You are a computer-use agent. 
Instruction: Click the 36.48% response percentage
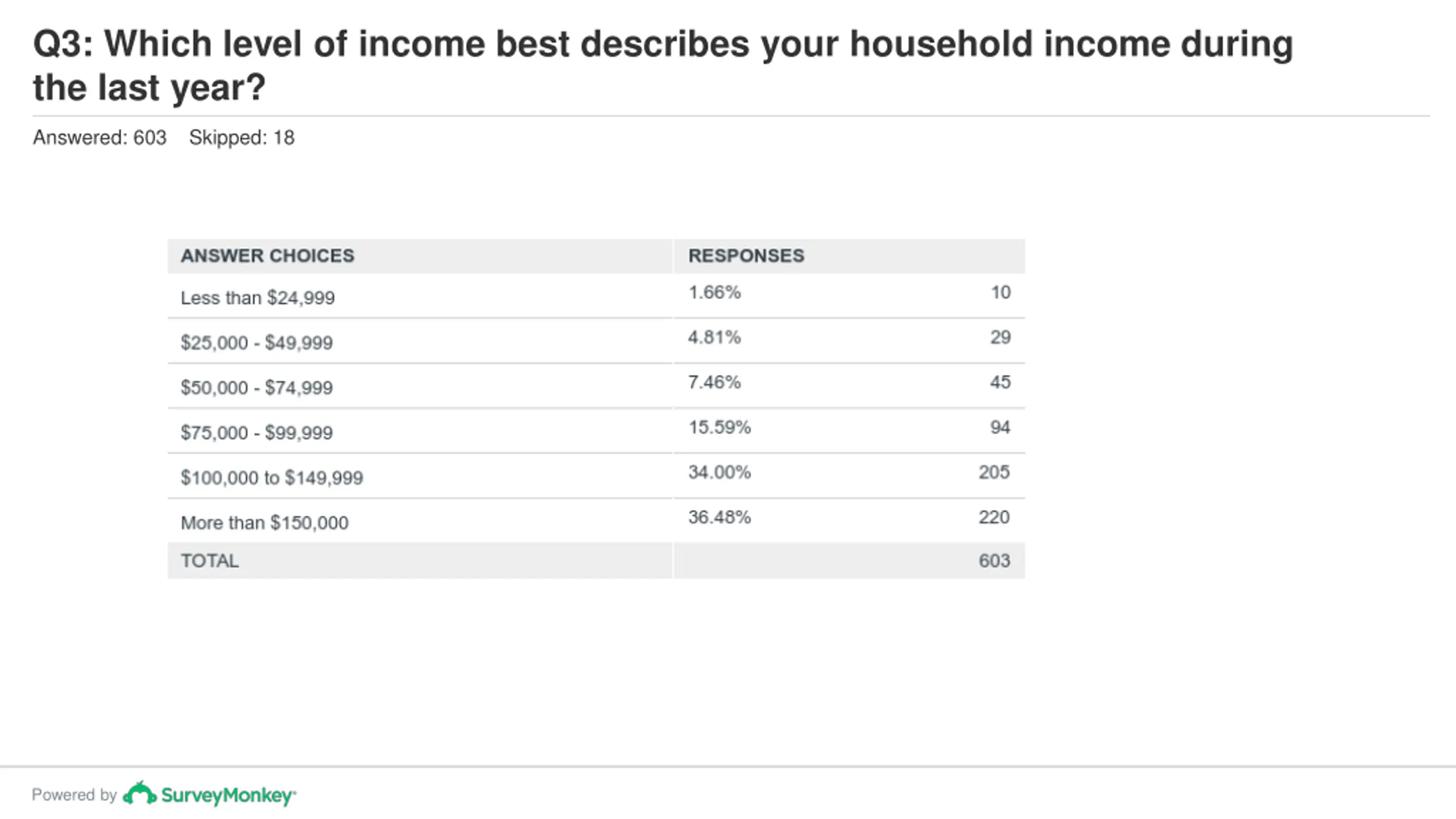719,517
